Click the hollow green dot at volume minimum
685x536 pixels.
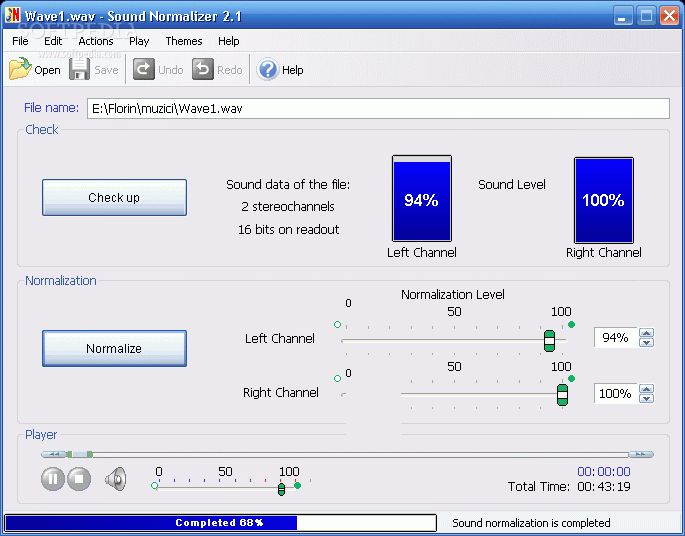pyautogui.click(x=154, y=485)
